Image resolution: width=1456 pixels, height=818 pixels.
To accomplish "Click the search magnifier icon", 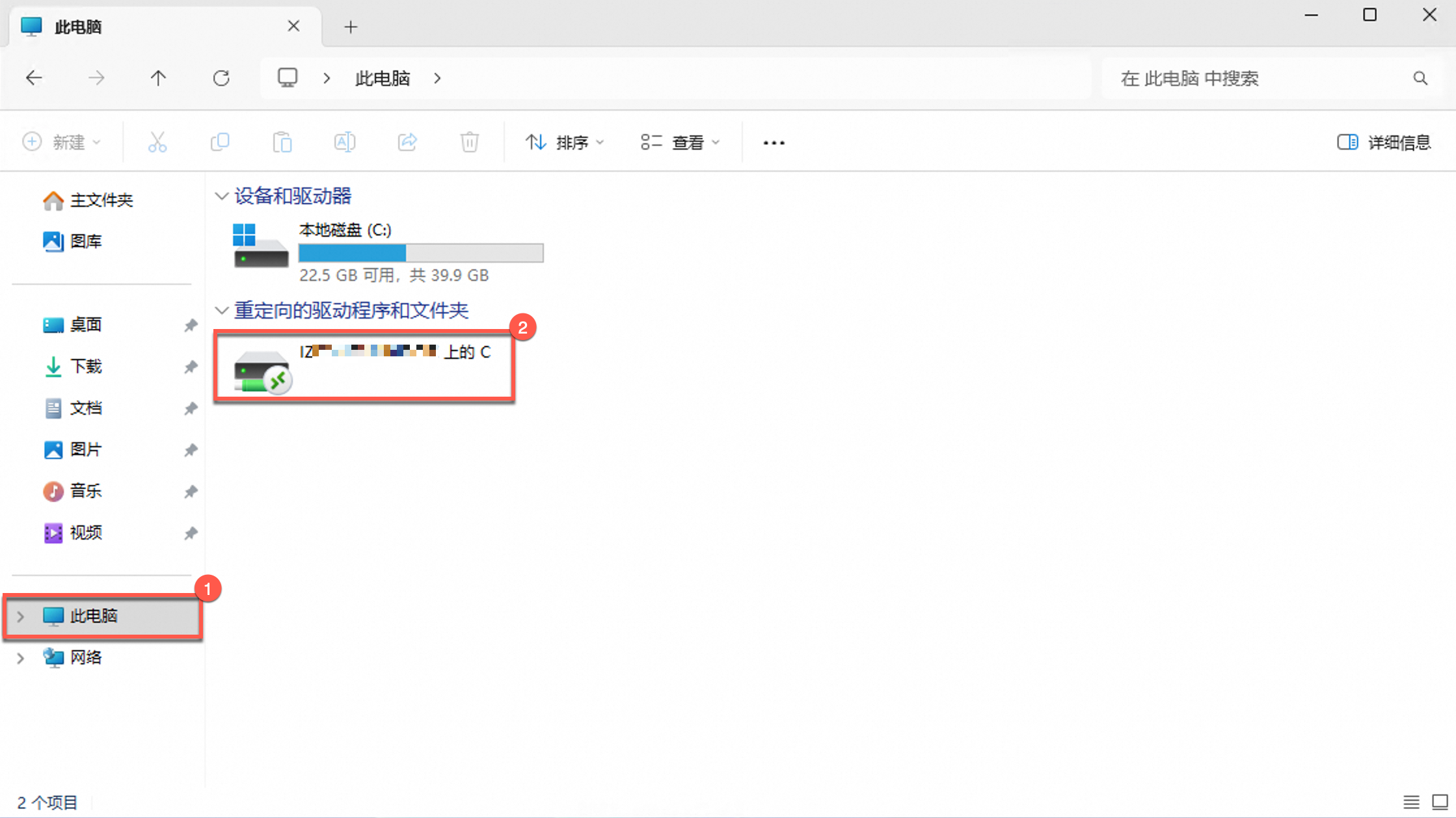I will (x=1420, y=79).
